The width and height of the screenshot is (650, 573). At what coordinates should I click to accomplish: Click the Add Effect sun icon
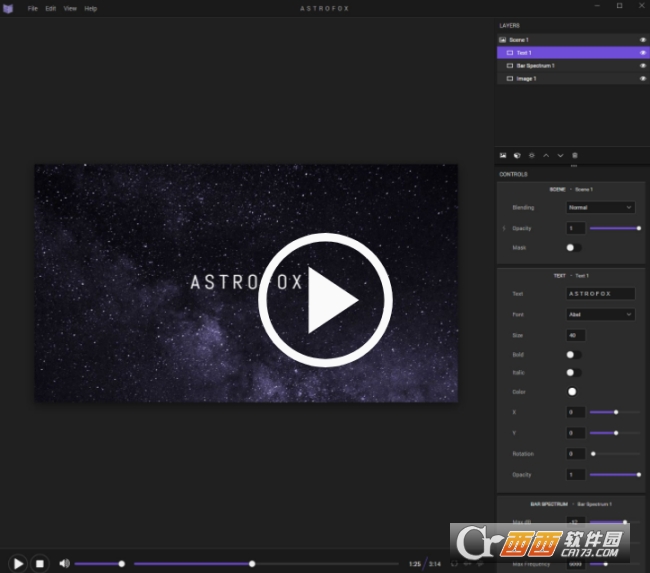(531, 155)
